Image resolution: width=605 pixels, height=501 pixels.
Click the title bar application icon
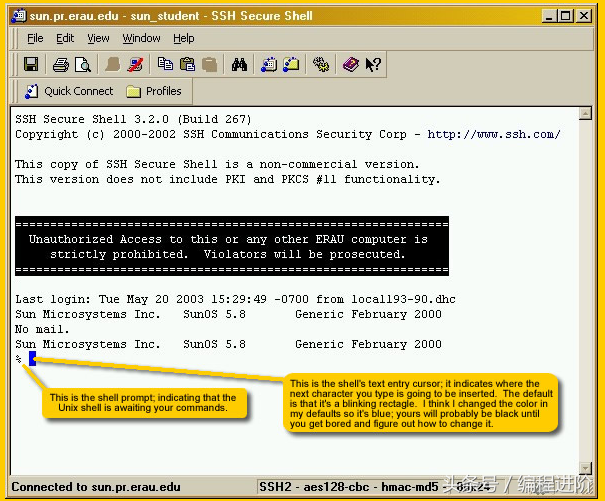point(19,15)
